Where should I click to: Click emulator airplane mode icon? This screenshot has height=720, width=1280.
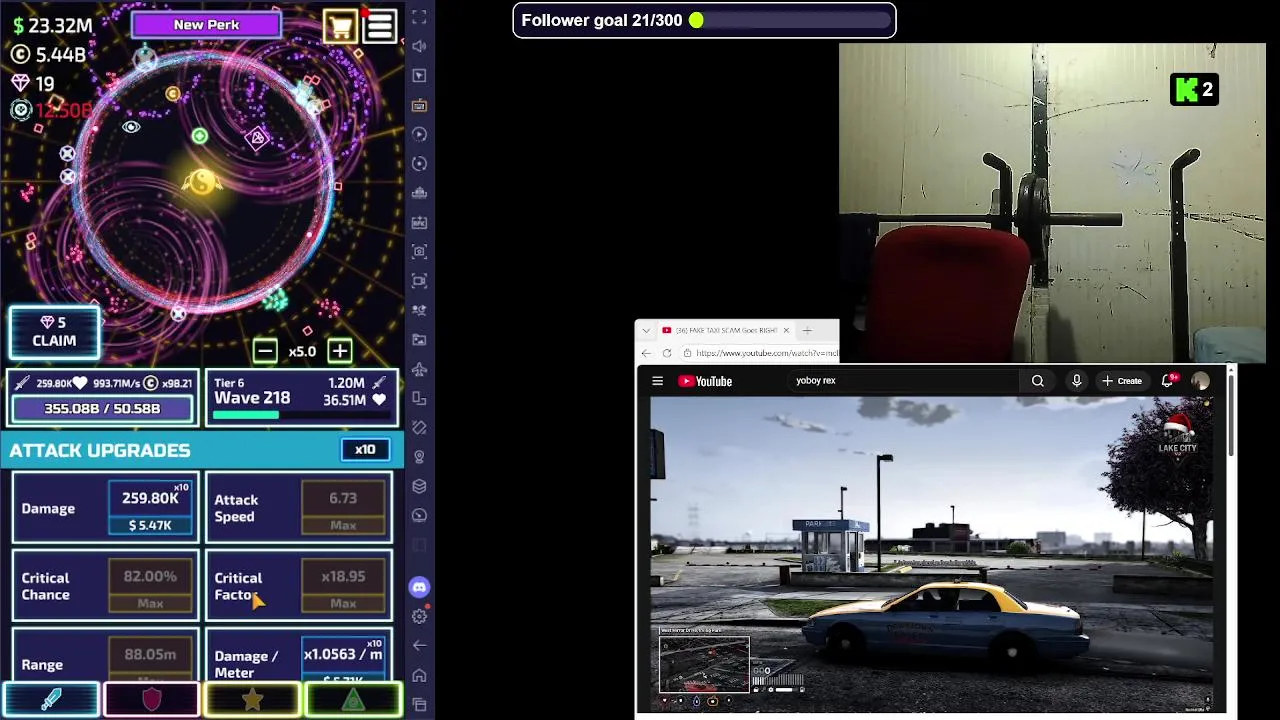[x=419, y=369]
